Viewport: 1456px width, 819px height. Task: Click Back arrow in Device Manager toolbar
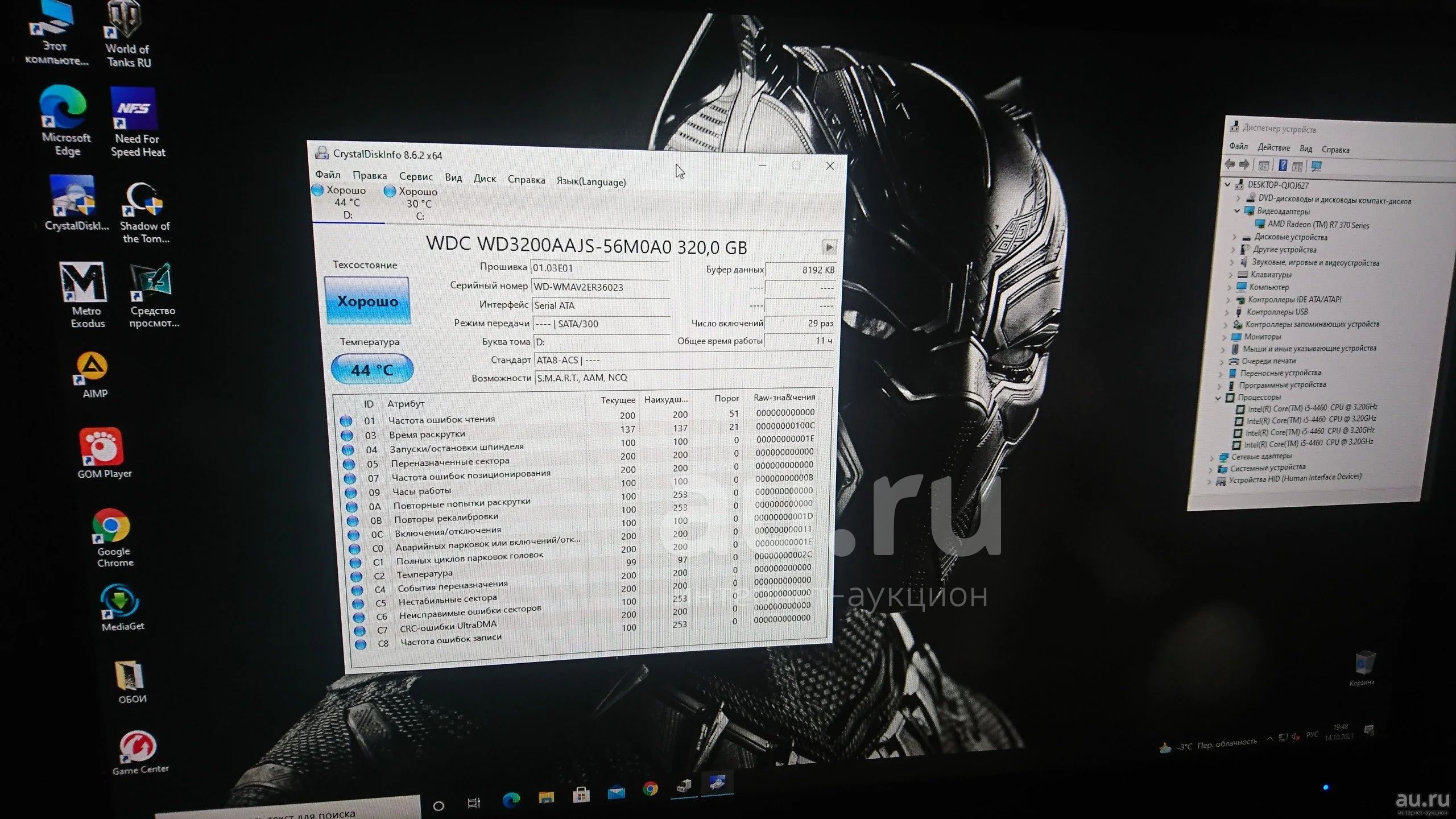pos(1230,164)
